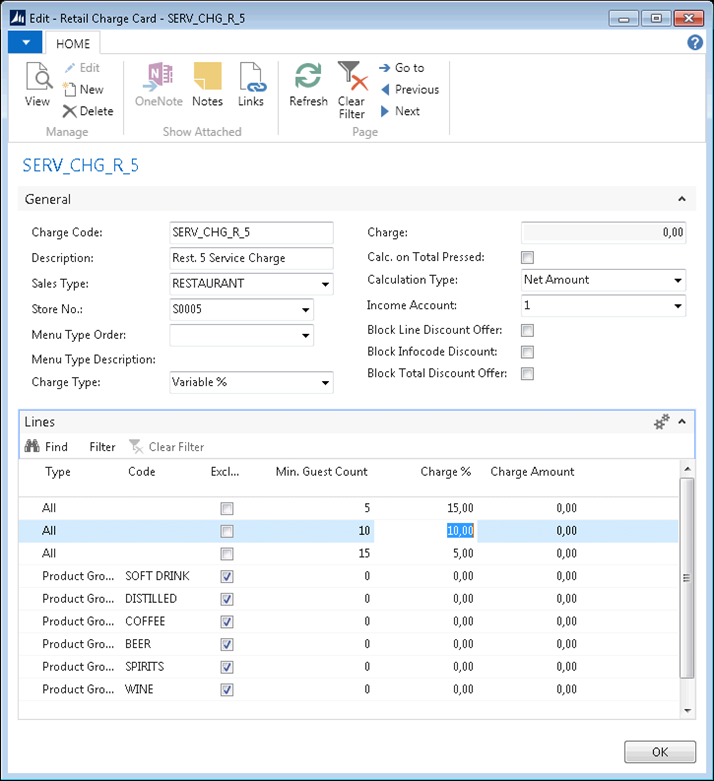Toggle Block Line Discount Offer checkbox
The width and height of the screenshot is (714, 781).
[527, 329]
